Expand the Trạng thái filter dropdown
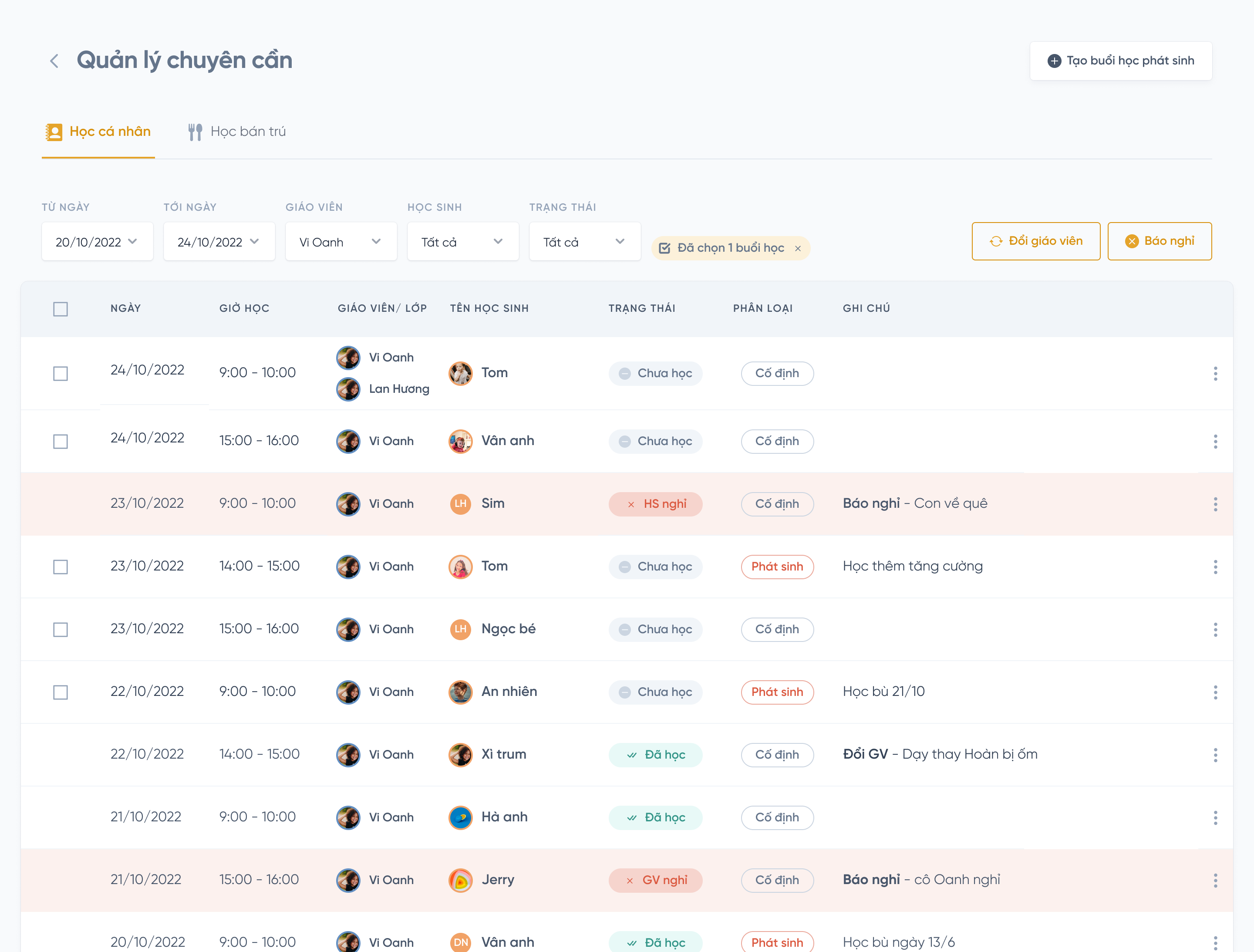 tap(584, 242)
